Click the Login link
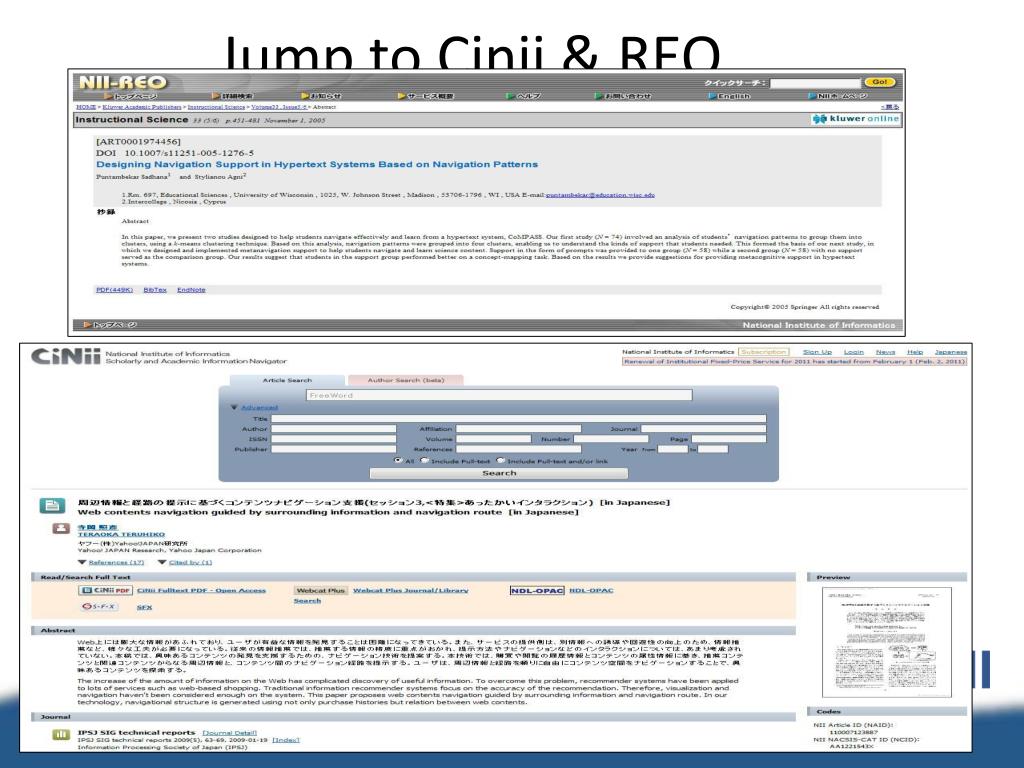This screenshot has width=1024, height=768. [x=854, y=352]
